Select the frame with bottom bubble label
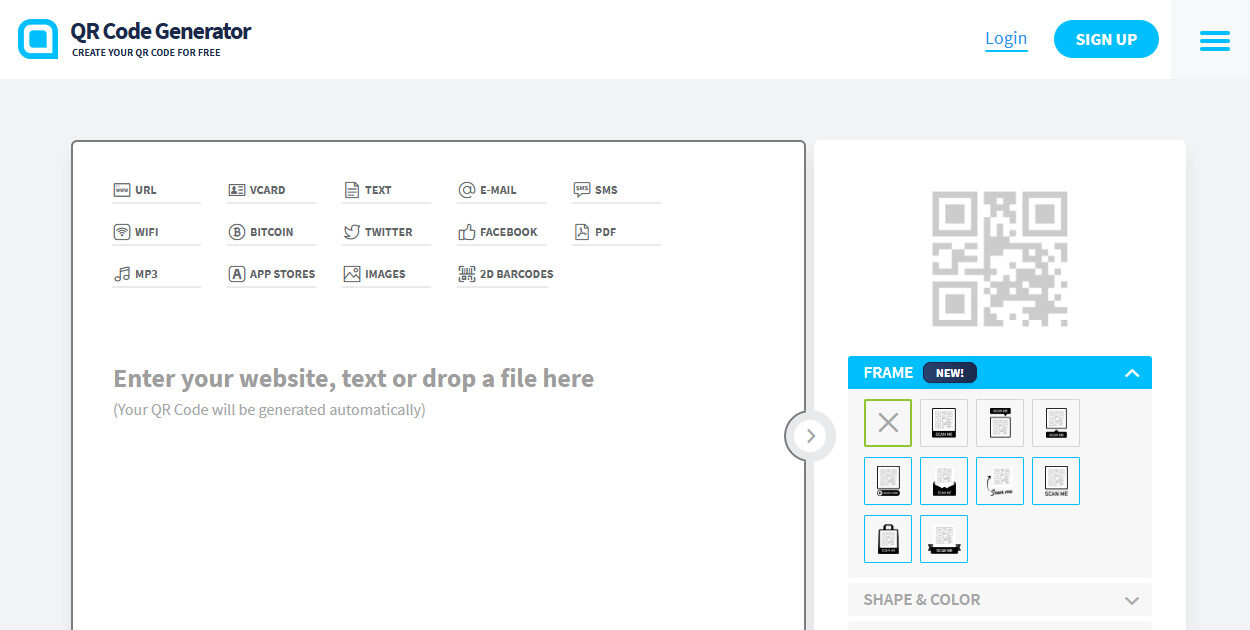This screenshot has height=630, width=1250. [1056, 423]
